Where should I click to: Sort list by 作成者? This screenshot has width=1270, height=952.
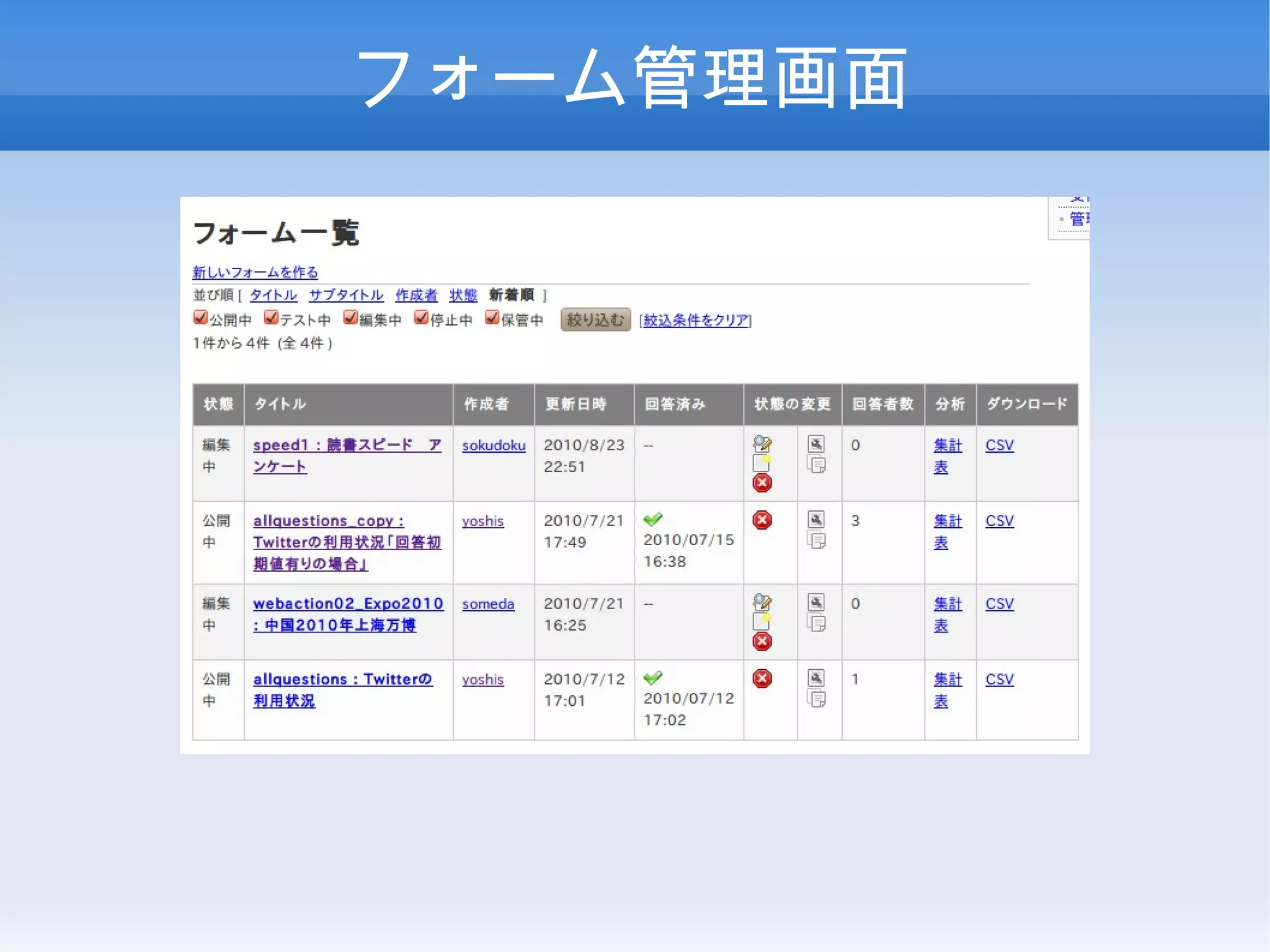(416, 295)
